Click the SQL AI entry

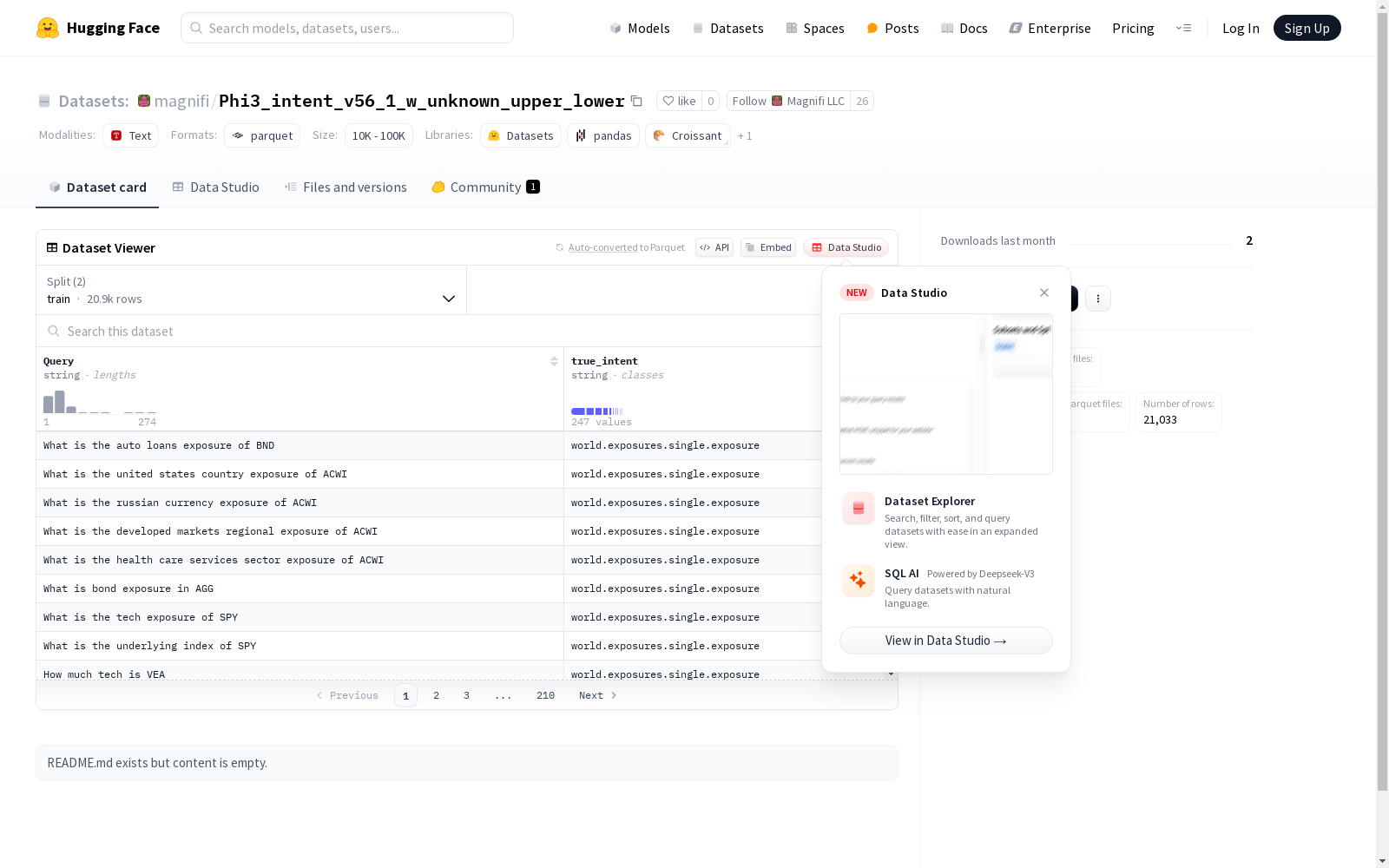pos(946,588)
